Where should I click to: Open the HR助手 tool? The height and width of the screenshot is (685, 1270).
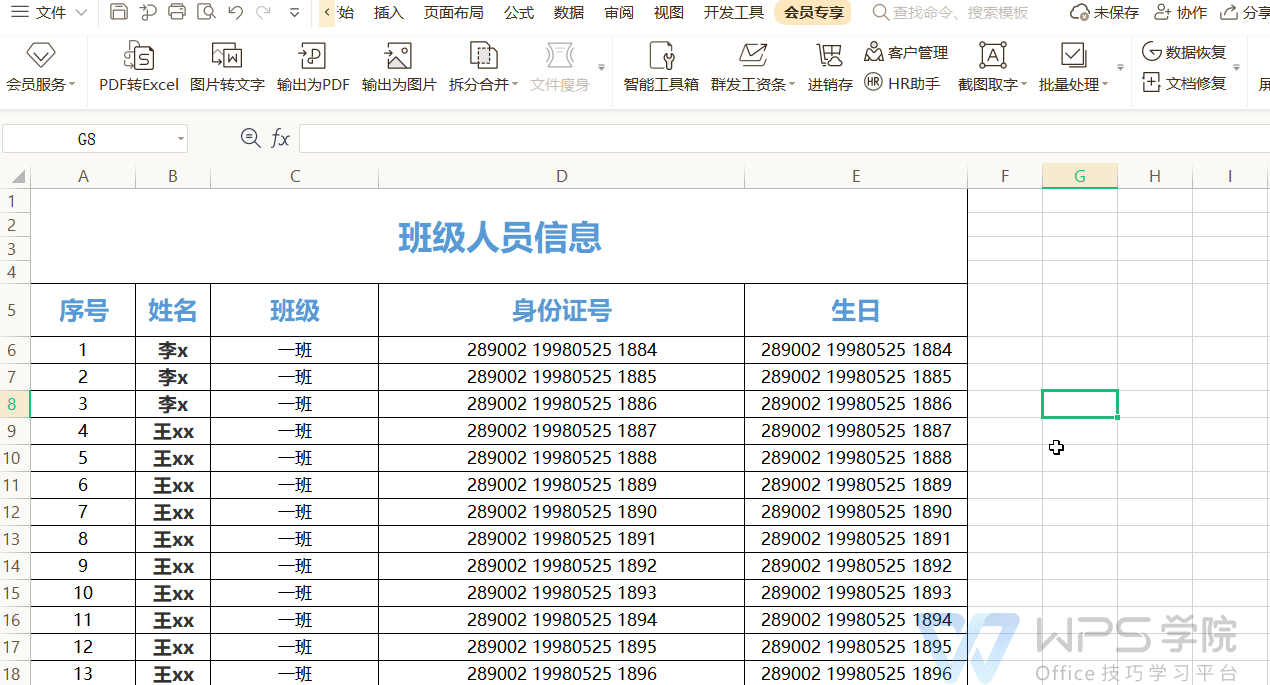click(x=902, y=83)
